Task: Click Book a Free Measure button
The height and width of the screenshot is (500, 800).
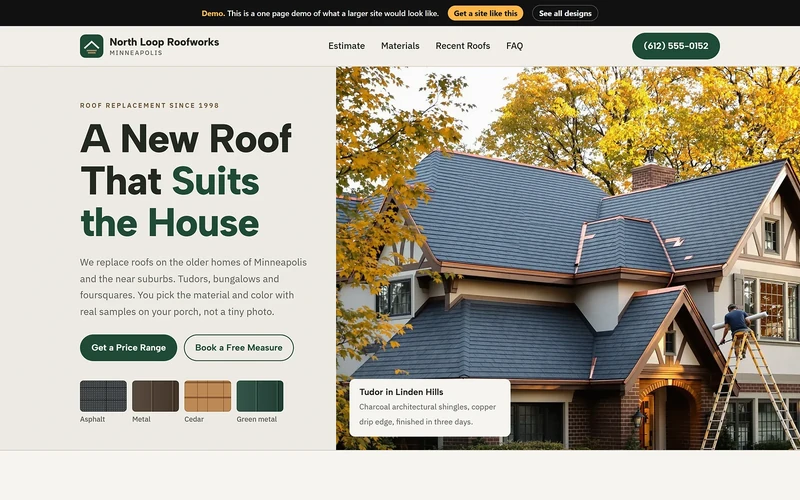Action: point(239,347)
